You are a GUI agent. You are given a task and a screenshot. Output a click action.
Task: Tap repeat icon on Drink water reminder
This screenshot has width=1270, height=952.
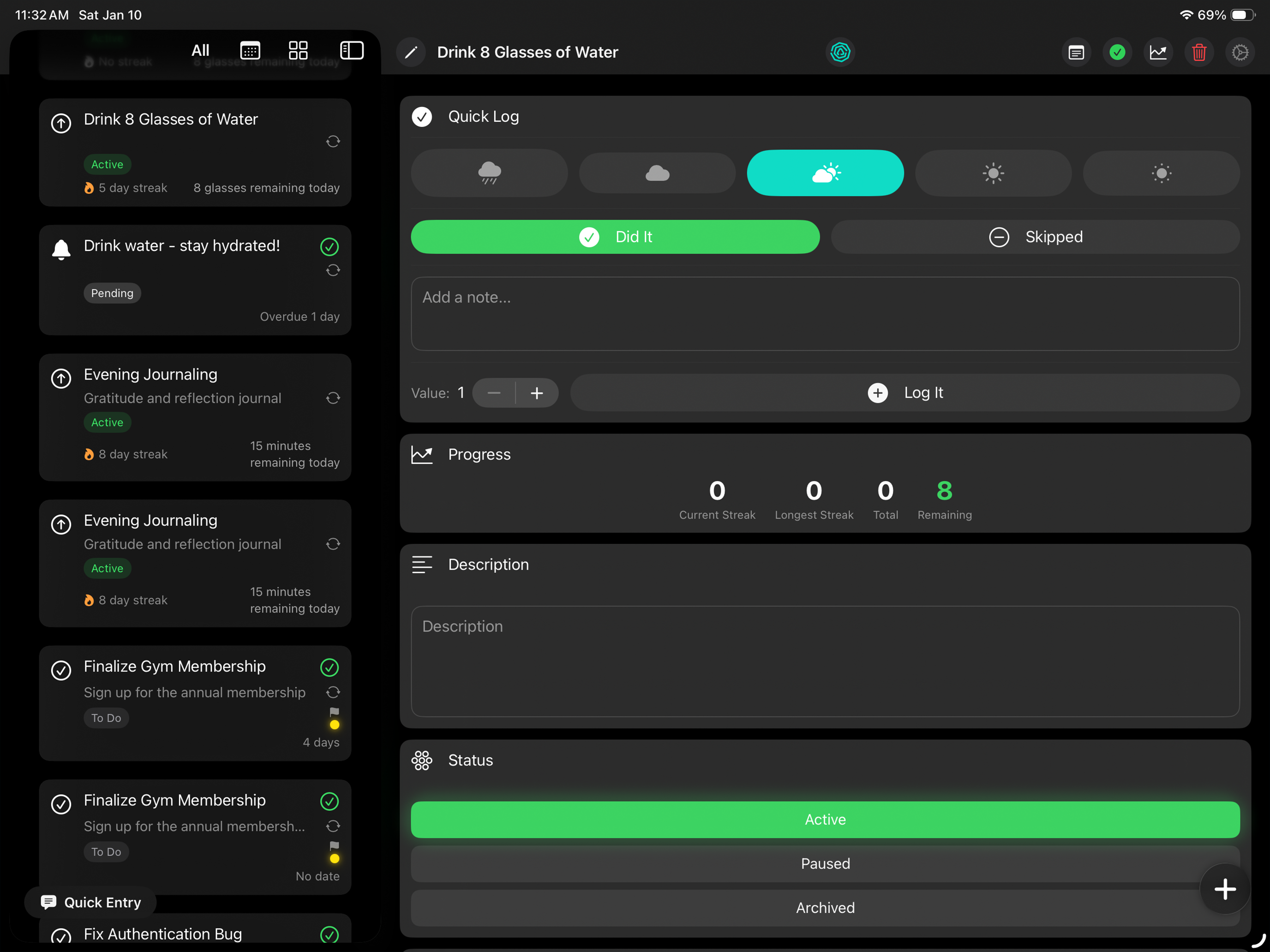[333, 270]
